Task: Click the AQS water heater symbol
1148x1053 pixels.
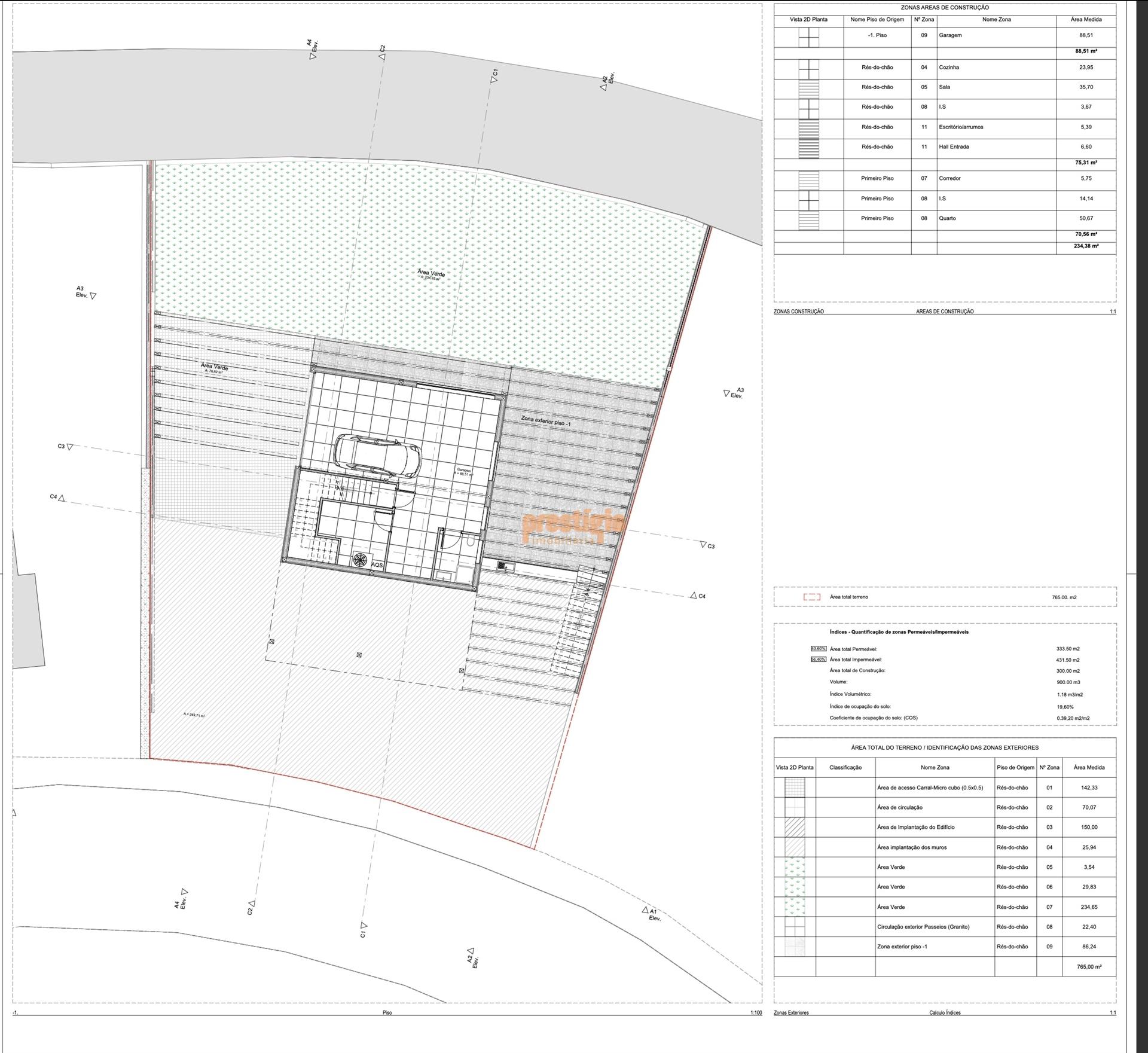Action: 361,561
